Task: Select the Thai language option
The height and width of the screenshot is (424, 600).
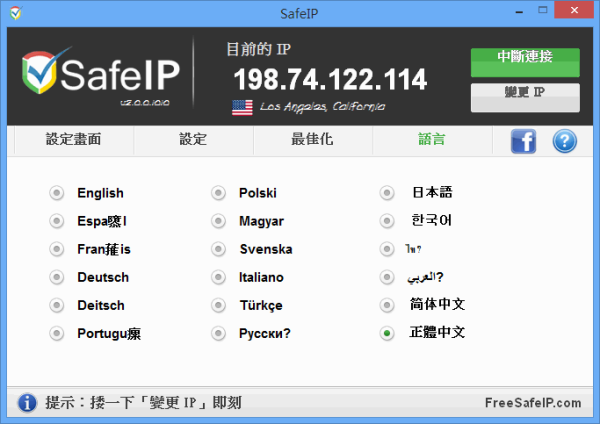Action: (387, 249)
